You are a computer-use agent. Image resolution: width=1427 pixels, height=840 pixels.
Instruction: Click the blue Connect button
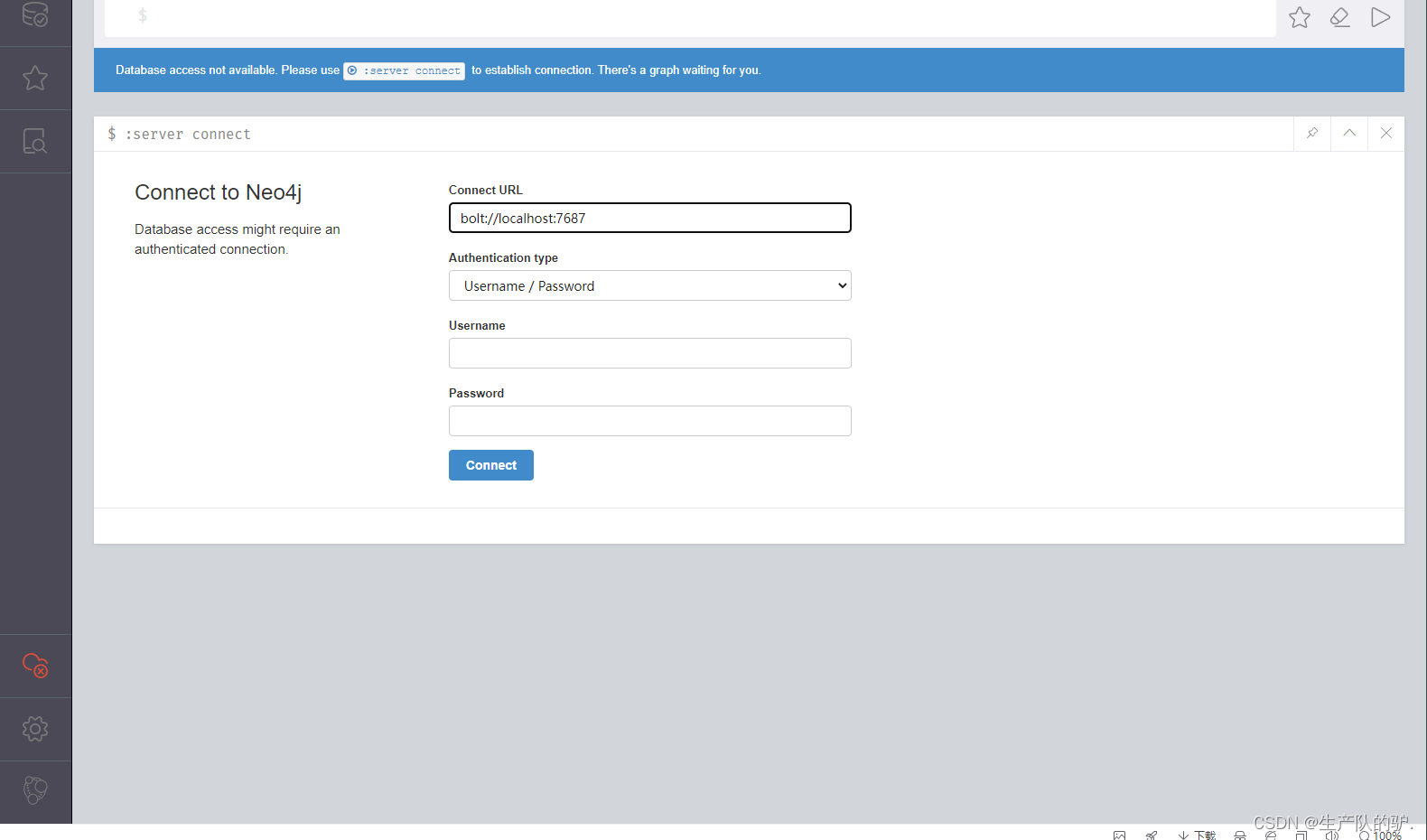point(491,465)
